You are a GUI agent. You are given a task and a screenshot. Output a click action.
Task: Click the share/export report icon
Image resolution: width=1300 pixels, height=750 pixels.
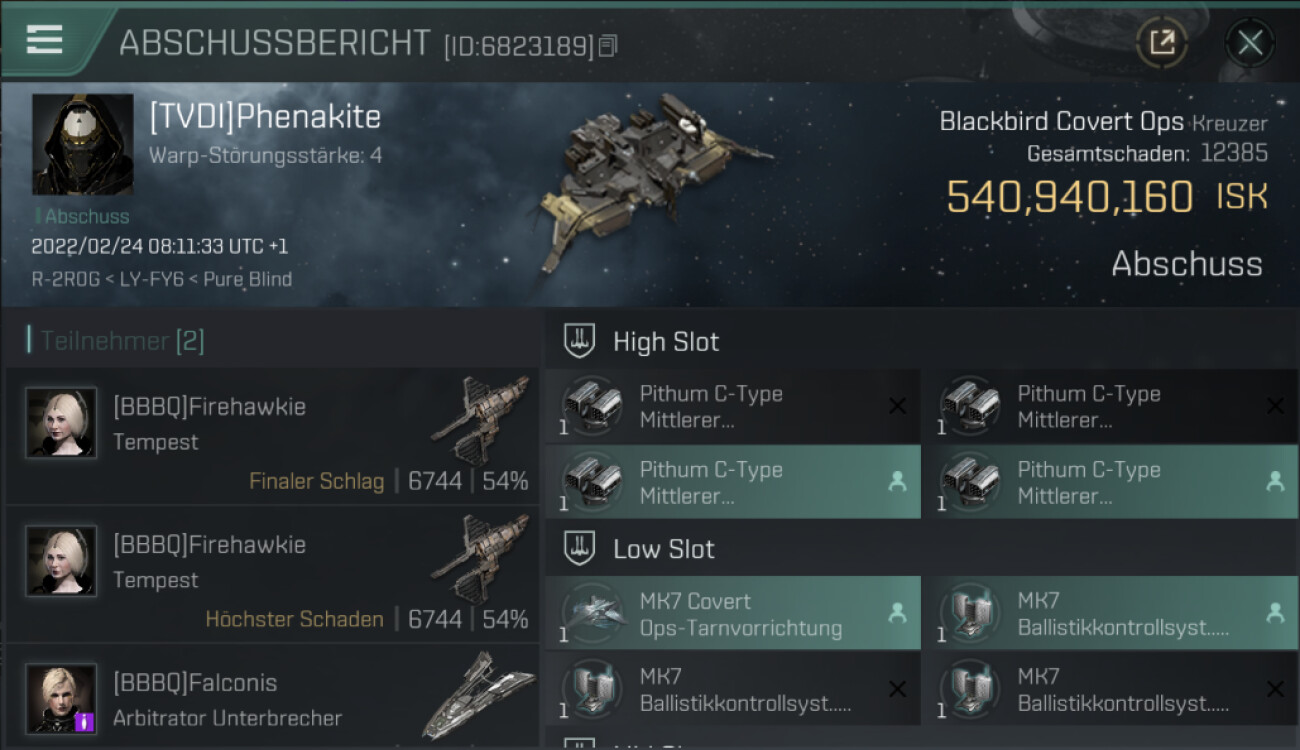click(x=1161, y=43)
